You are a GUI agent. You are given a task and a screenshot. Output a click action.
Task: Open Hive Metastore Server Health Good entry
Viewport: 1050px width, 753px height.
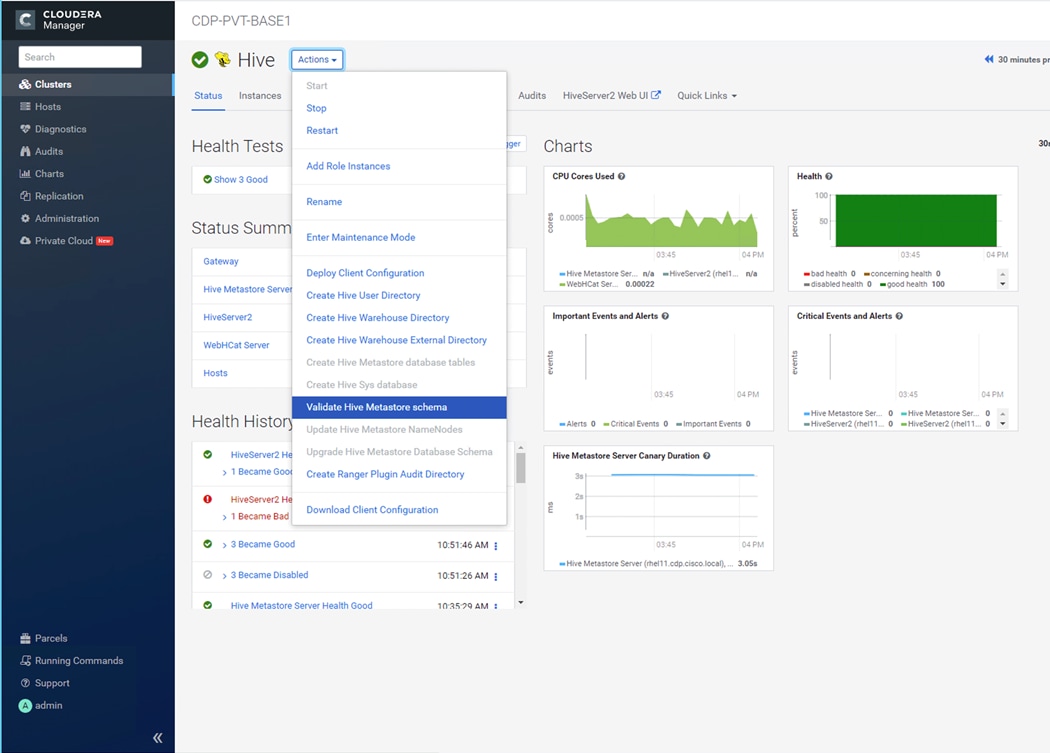pyautogui.click(x=301, y=605)
